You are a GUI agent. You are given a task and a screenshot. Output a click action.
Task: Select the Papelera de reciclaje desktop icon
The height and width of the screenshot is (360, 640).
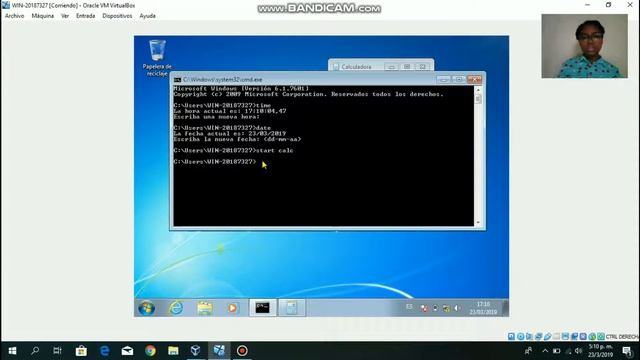point(157,58)
